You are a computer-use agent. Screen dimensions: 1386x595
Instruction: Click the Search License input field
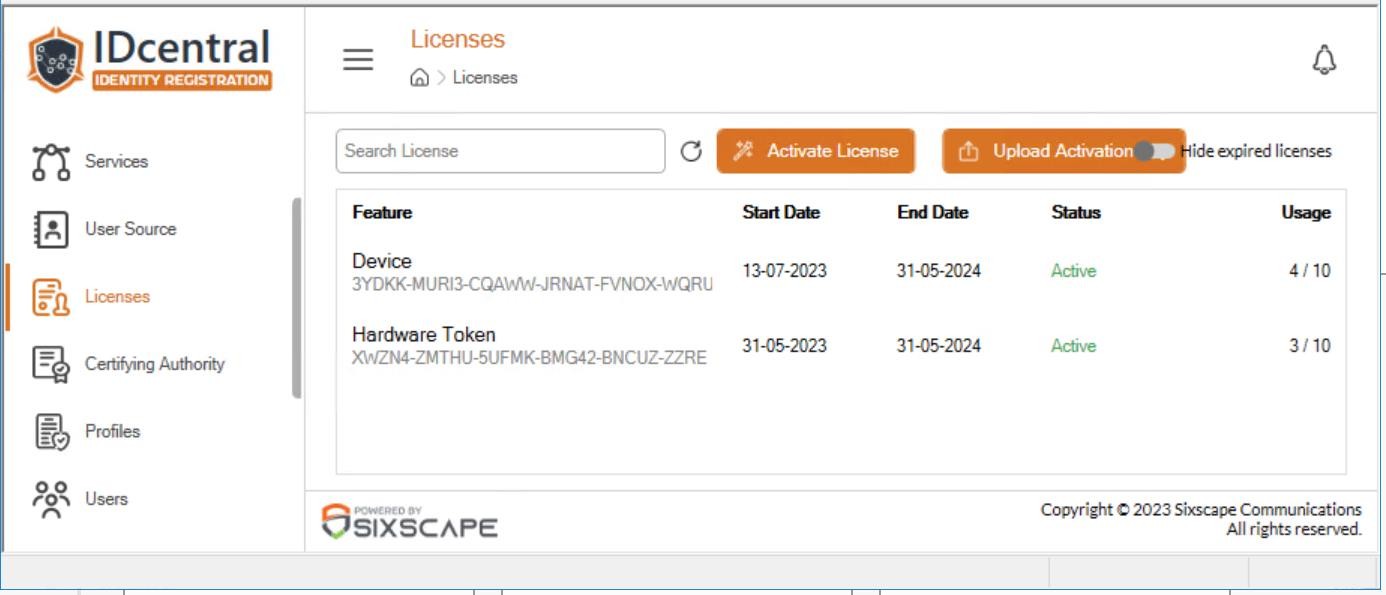pyautogui.click(x=500, y=151)
